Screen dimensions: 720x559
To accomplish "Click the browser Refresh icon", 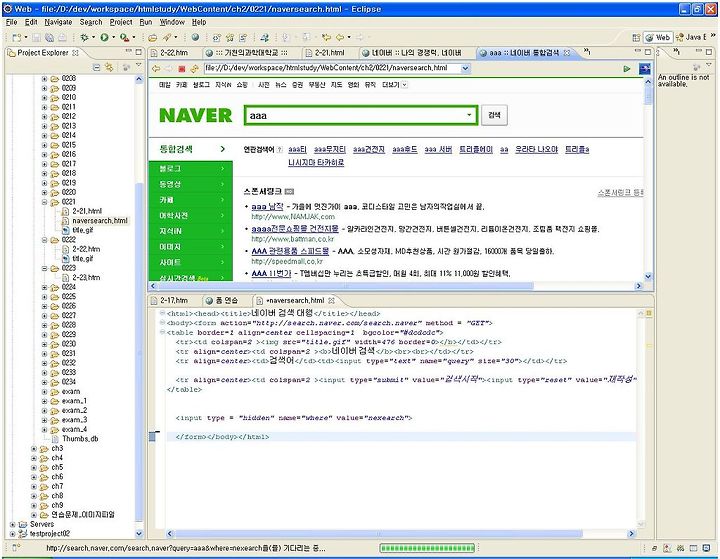I will pyautogui.click(x=194, y=68).
